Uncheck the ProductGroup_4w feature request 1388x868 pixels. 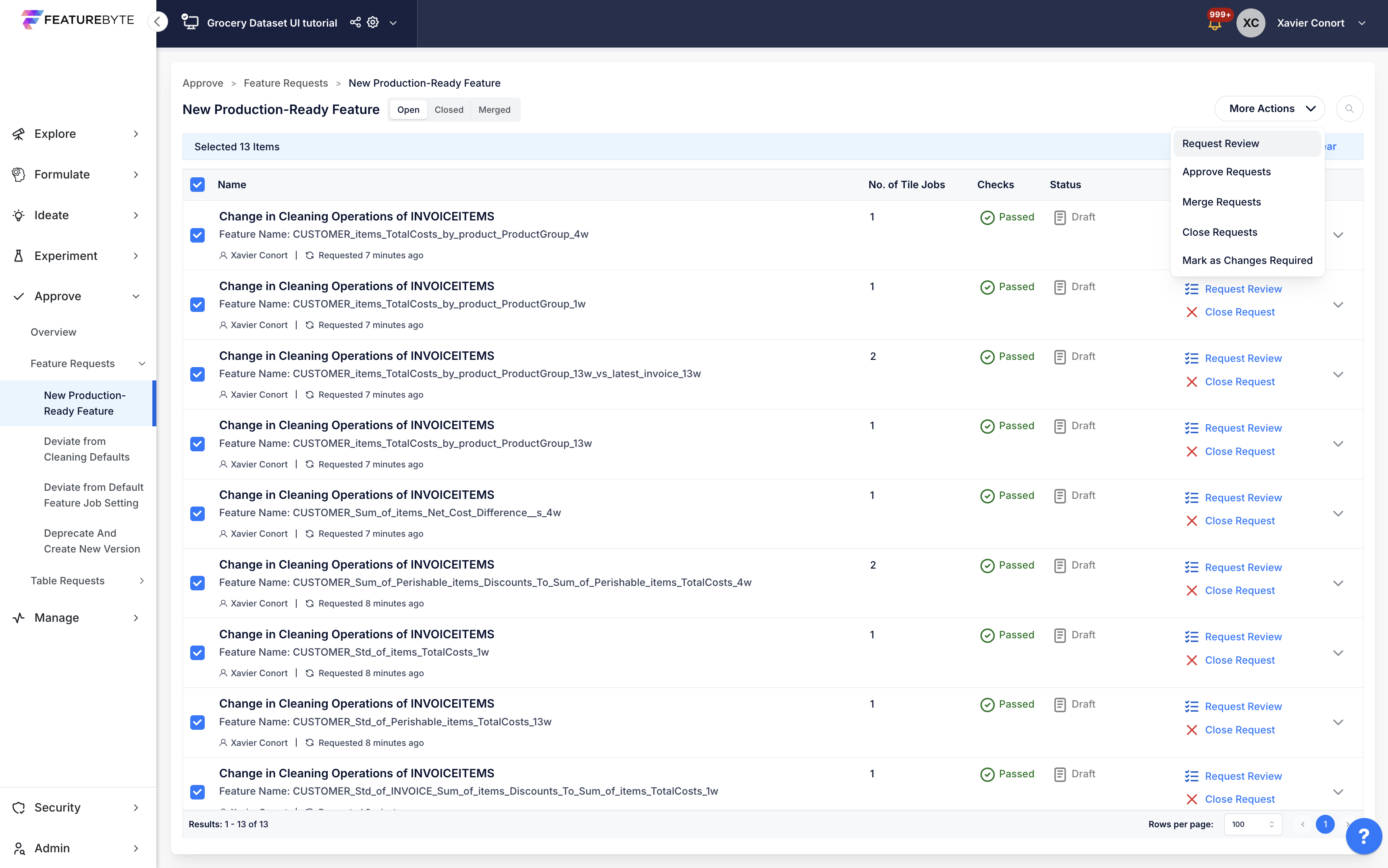click(x=197, y=235)
